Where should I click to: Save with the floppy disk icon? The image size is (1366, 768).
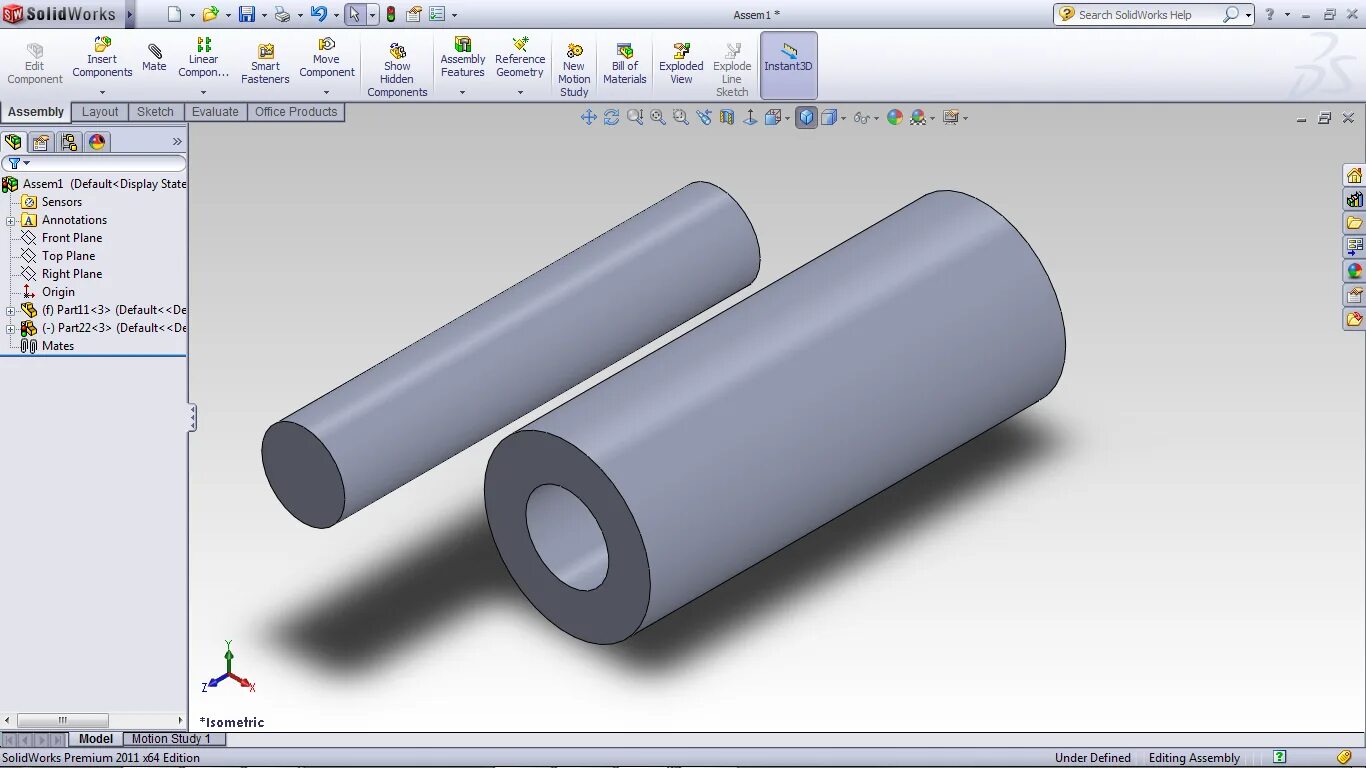(247, 14)
